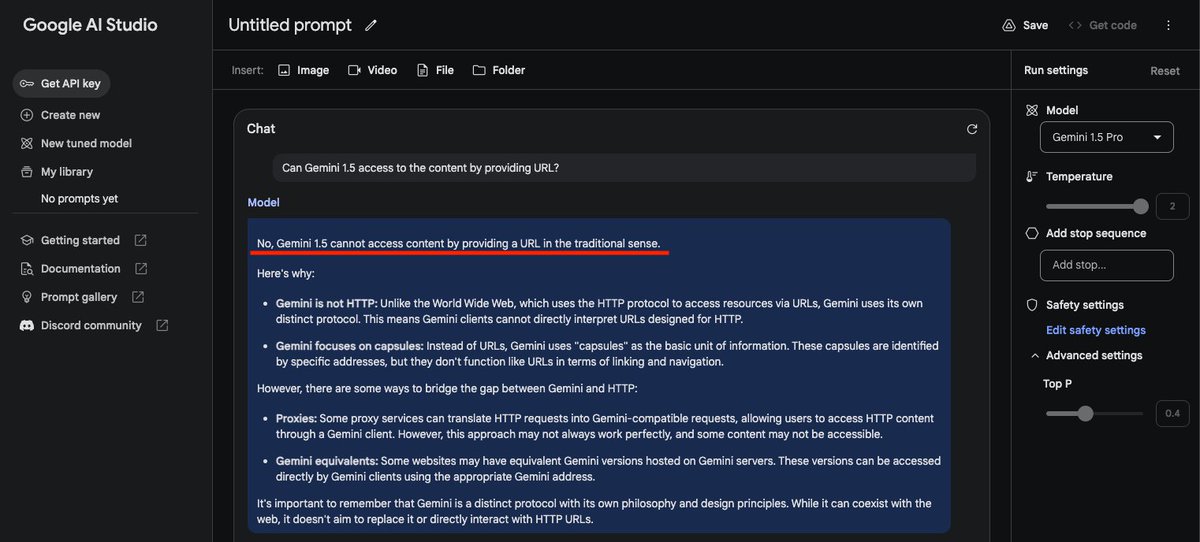
Task: Click the Prompt gallery lightbulb icon
Action: [x=27, y=297]
